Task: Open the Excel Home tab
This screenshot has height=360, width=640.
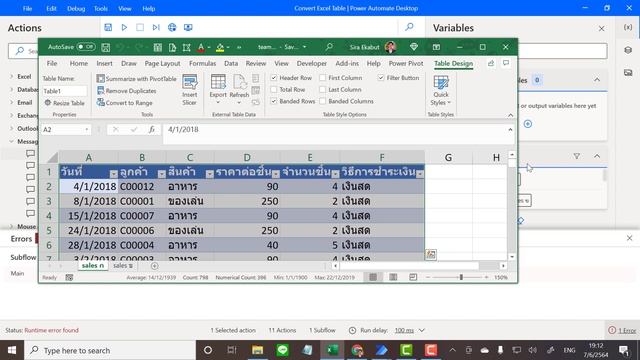Action: 78,63
